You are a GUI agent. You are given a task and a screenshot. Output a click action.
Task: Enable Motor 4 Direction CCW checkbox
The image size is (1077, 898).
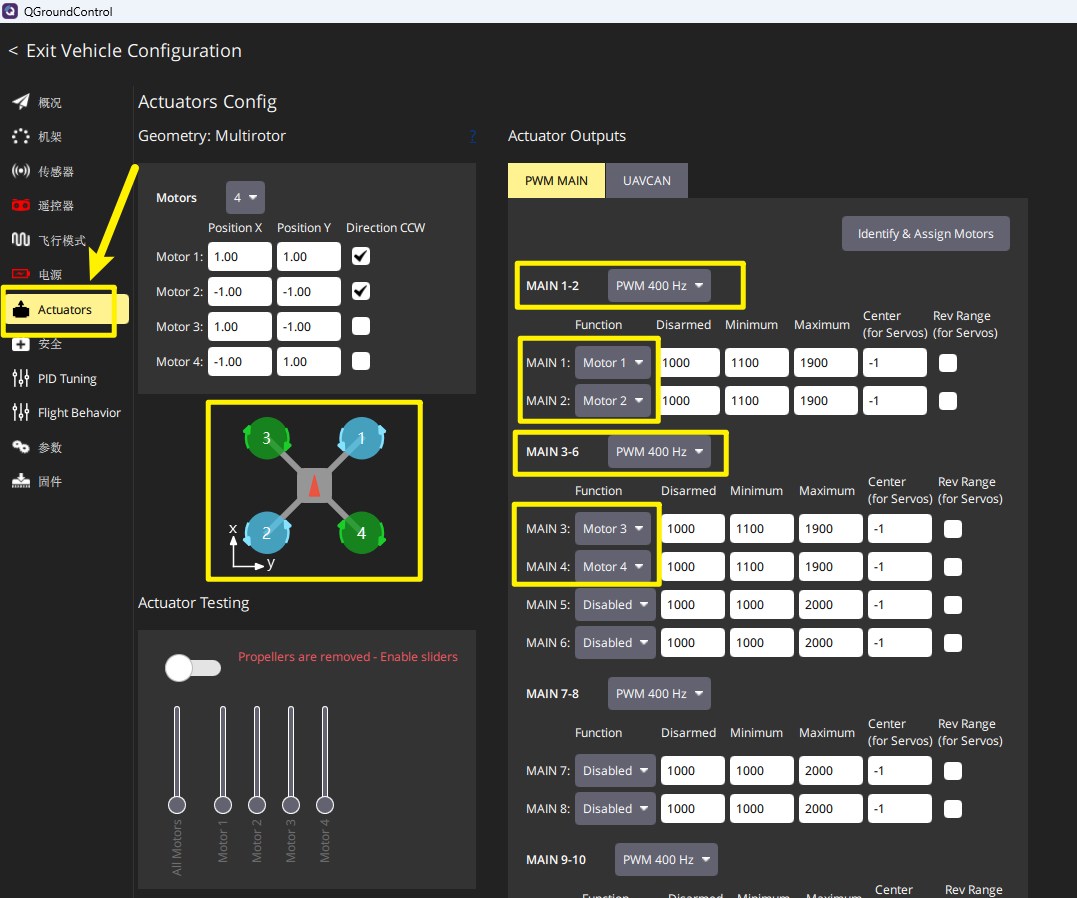tap(361, 361)
